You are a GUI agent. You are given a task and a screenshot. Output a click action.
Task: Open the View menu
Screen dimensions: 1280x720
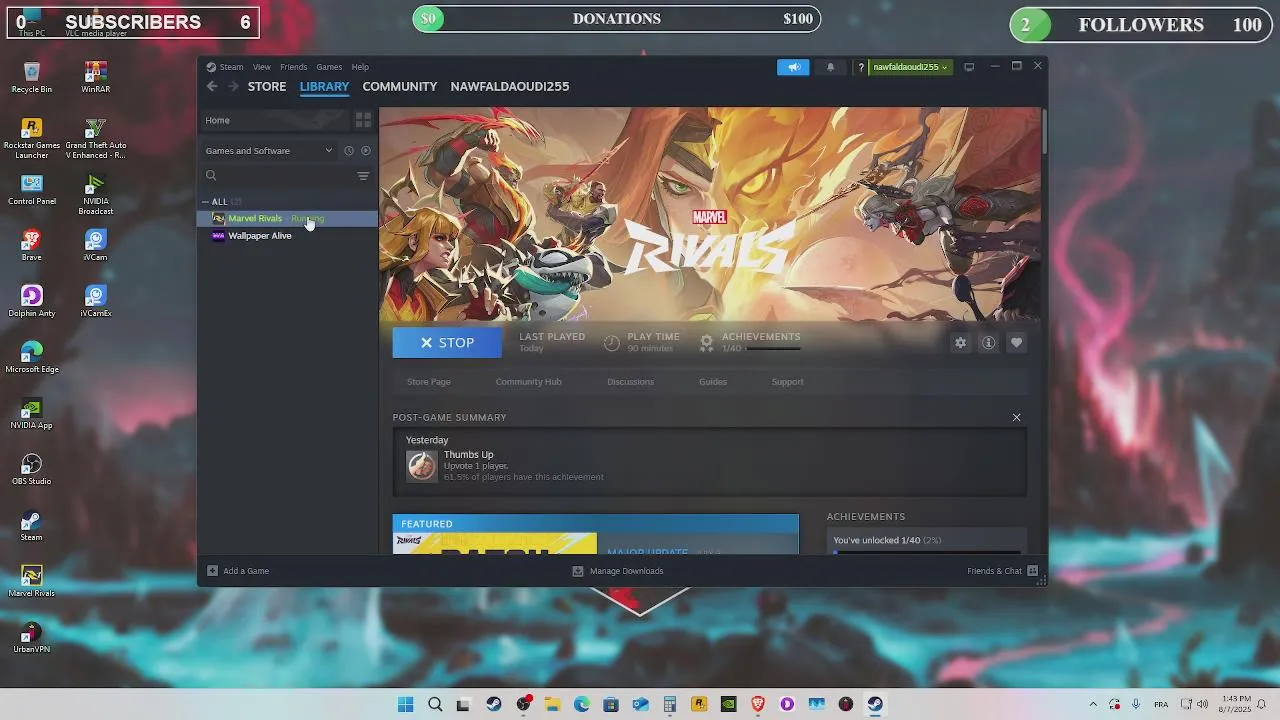click(x=262, y=67)
